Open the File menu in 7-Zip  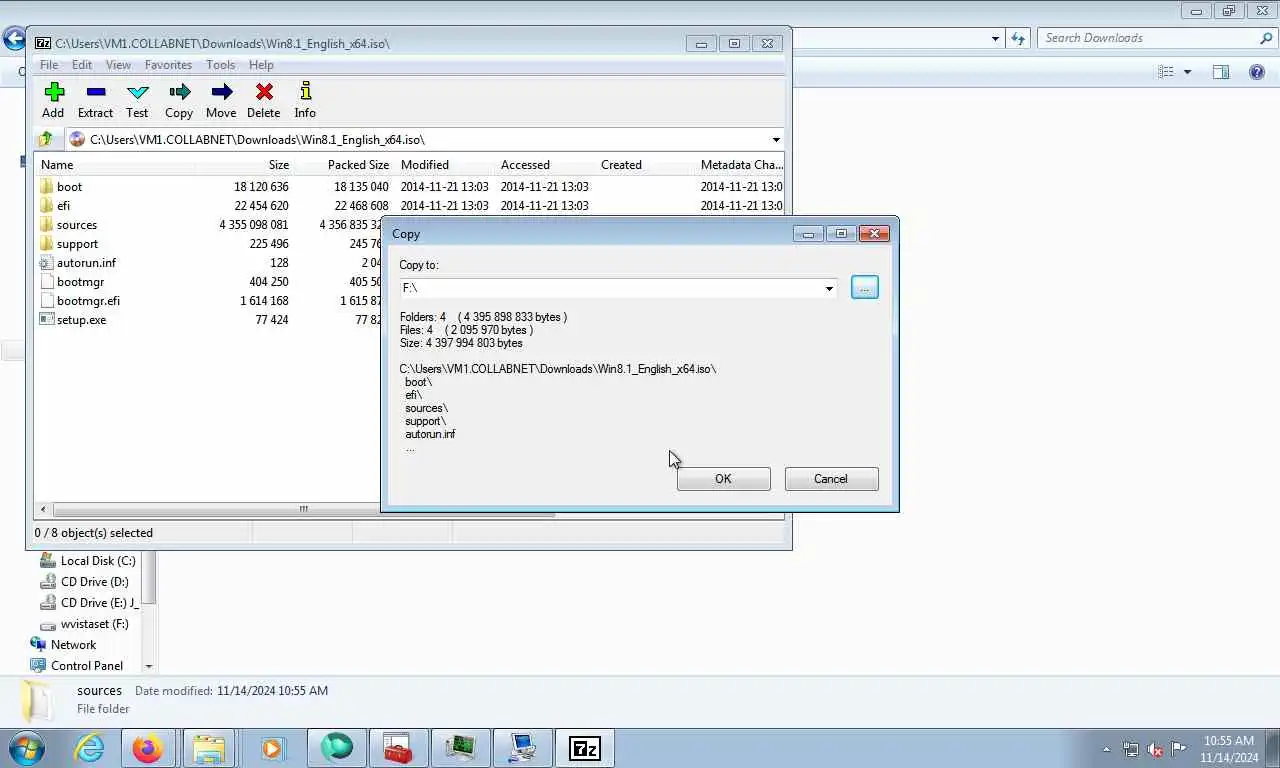(x=48, y=65)
